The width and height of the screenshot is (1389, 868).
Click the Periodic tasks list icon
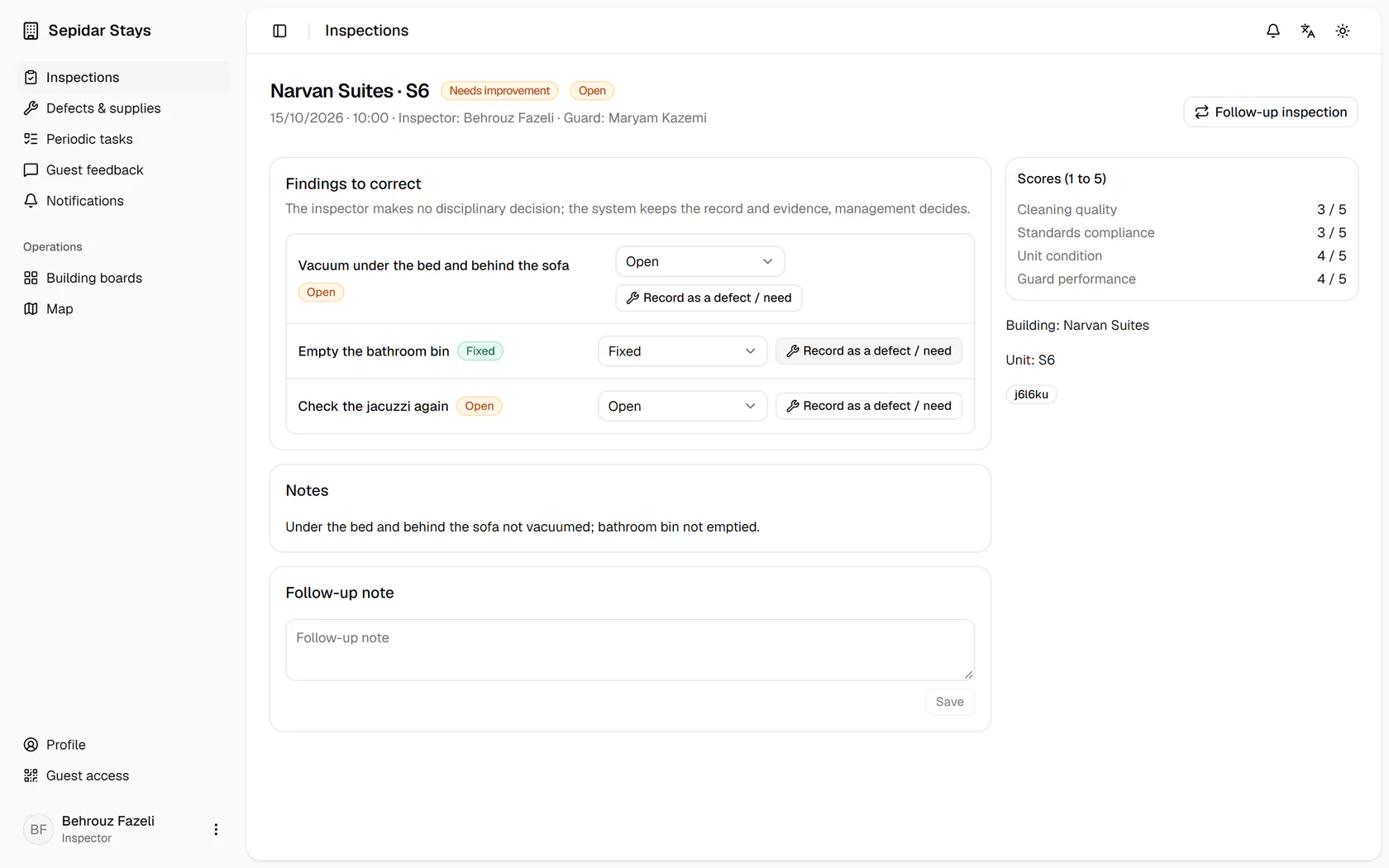pos(31,139)
